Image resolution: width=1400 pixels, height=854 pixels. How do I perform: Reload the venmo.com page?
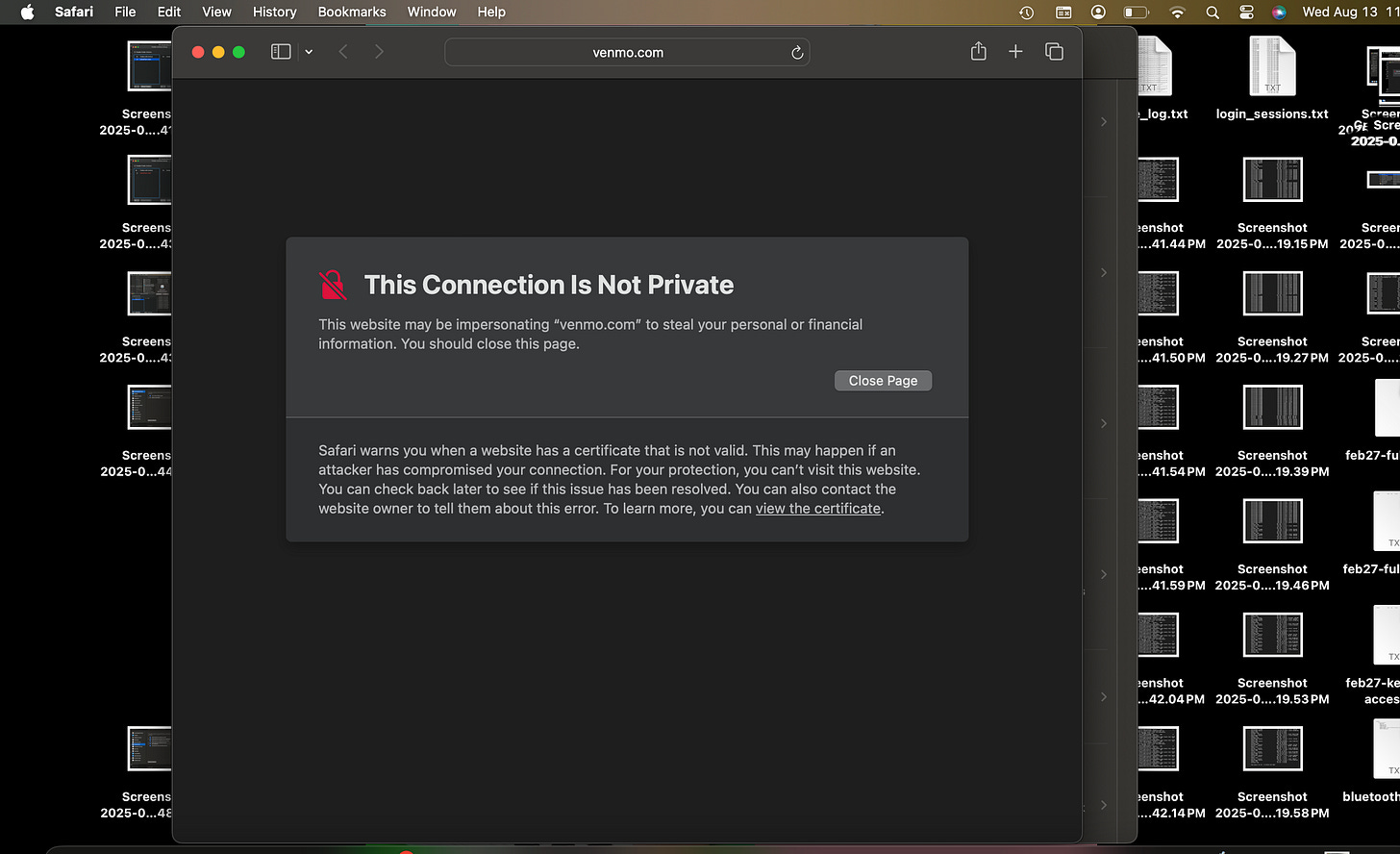[x=797, y=53]
